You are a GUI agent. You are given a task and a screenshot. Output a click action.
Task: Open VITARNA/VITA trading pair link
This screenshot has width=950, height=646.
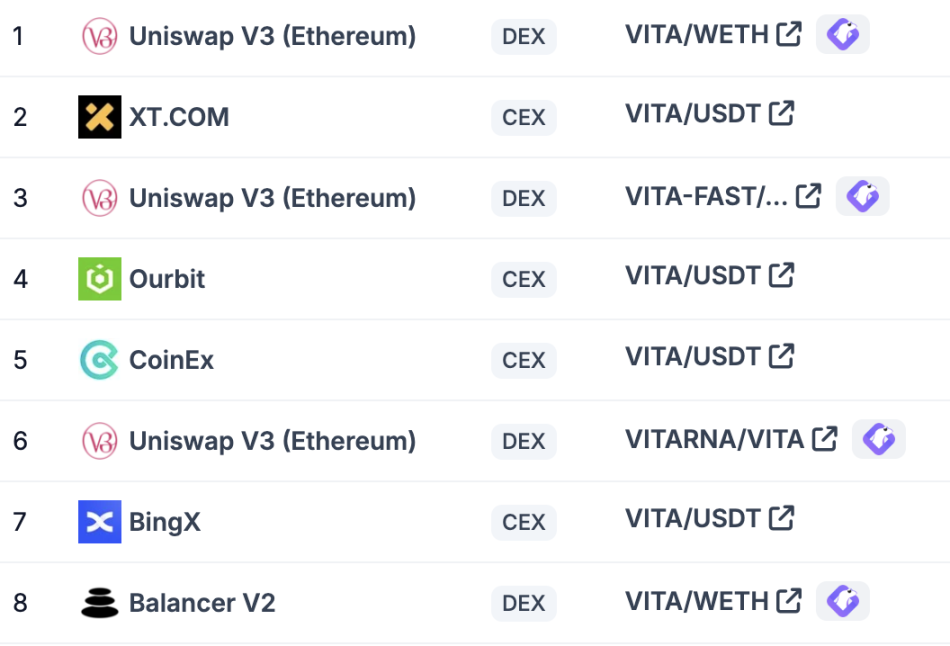714,438
